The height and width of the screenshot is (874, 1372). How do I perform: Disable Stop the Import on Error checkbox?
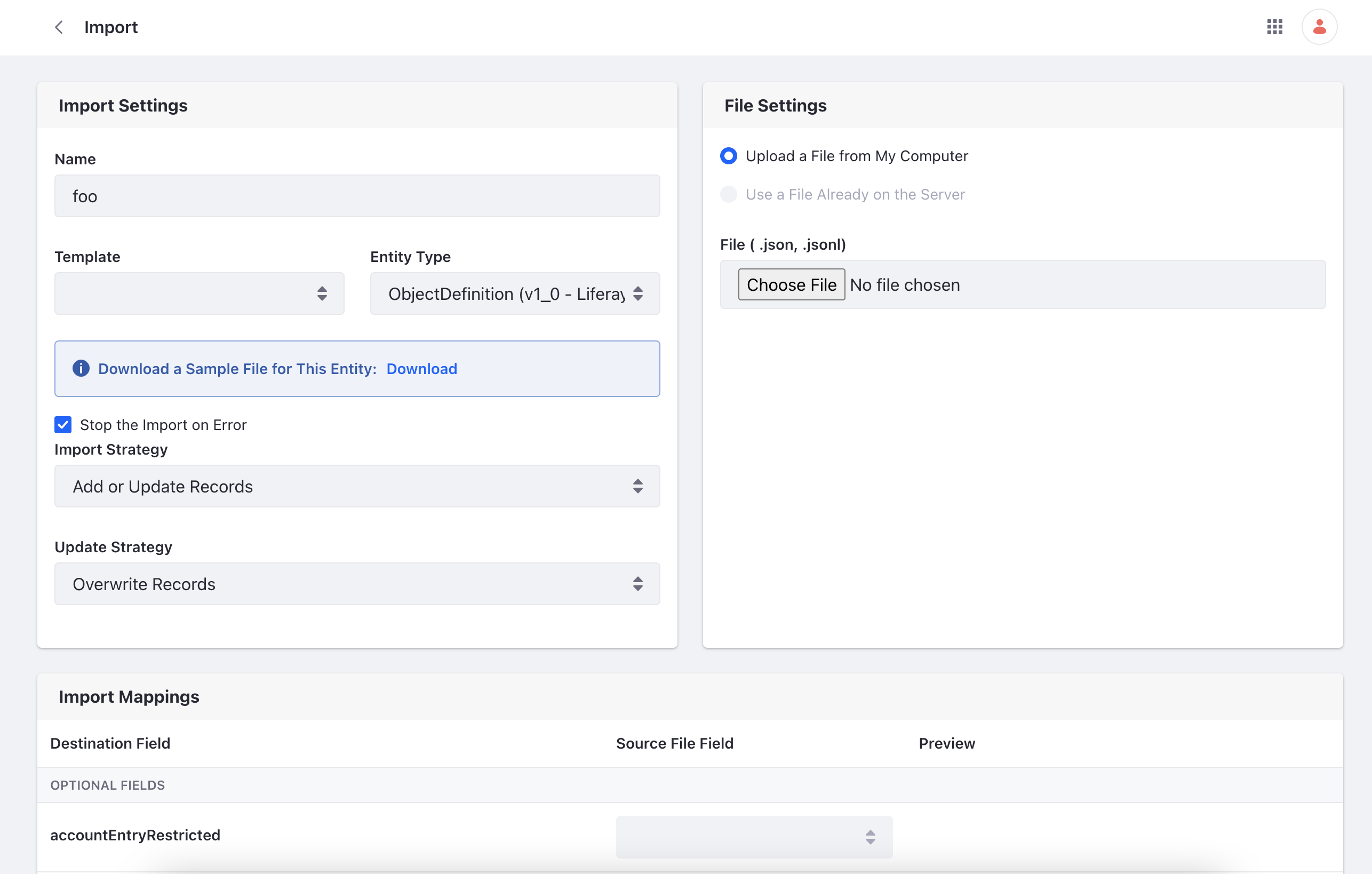[62, 424]
